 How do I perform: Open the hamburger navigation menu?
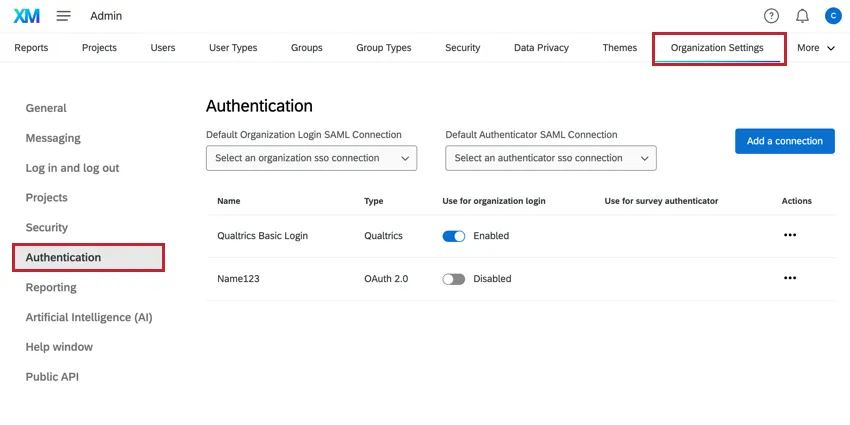point(64,16)
